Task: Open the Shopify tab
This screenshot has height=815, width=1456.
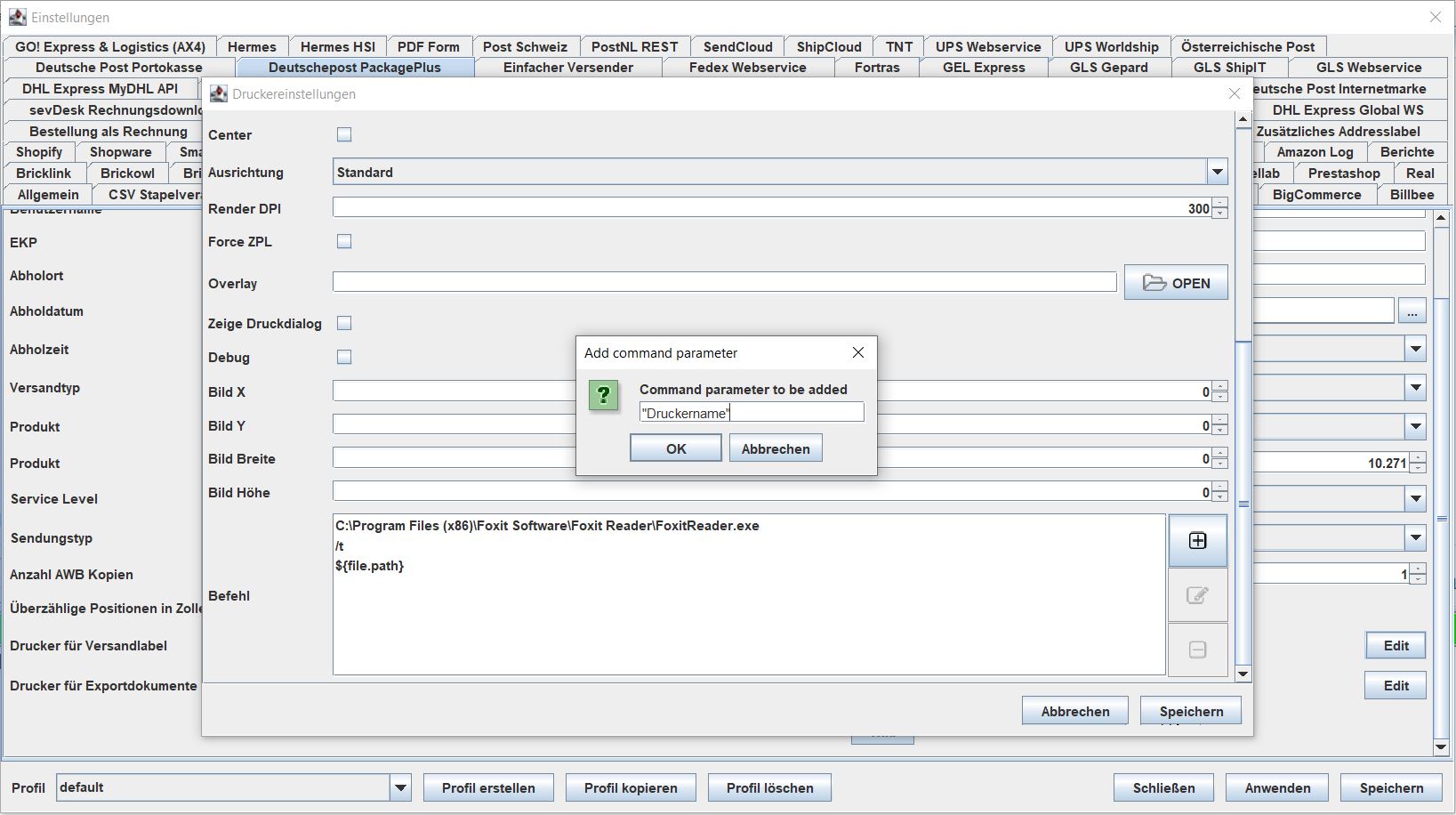Action: (39, 151)
